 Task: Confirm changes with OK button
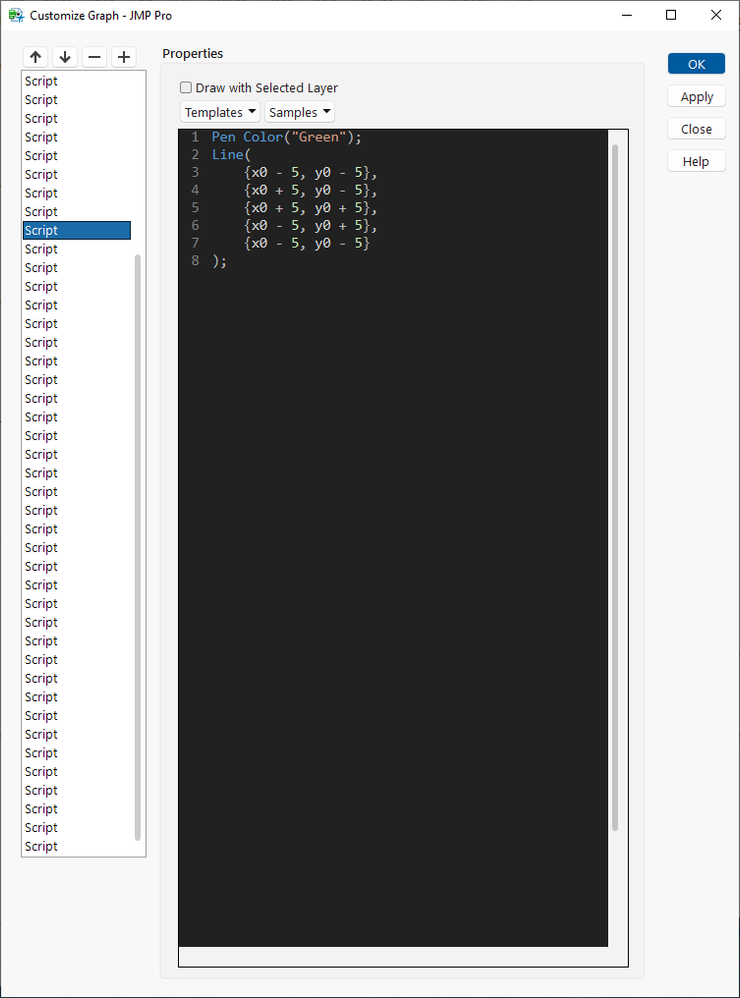pyautogui.click(x=696, y=64)
